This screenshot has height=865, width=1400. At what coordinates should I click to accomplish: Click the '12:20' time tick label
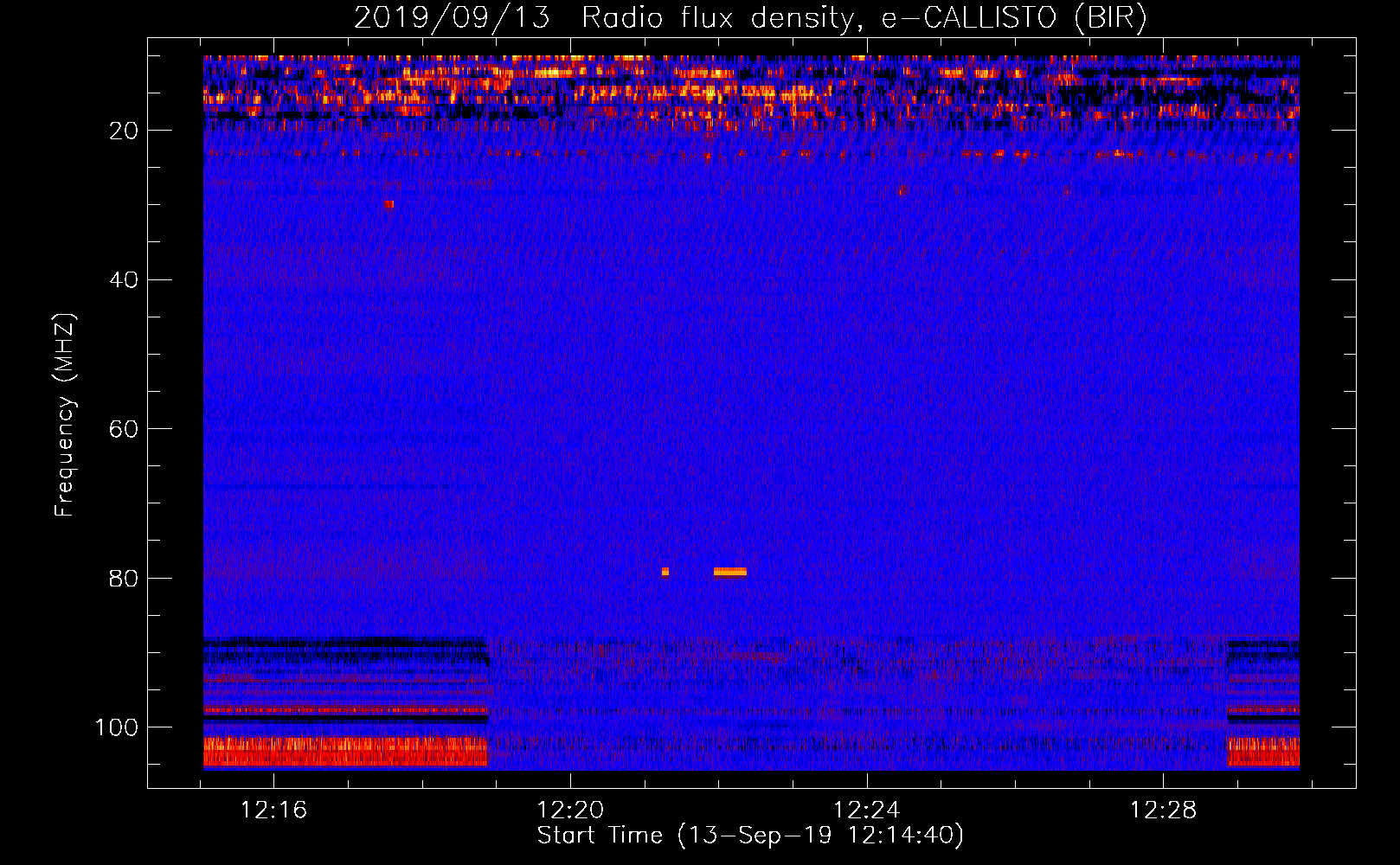coord(570,811)
